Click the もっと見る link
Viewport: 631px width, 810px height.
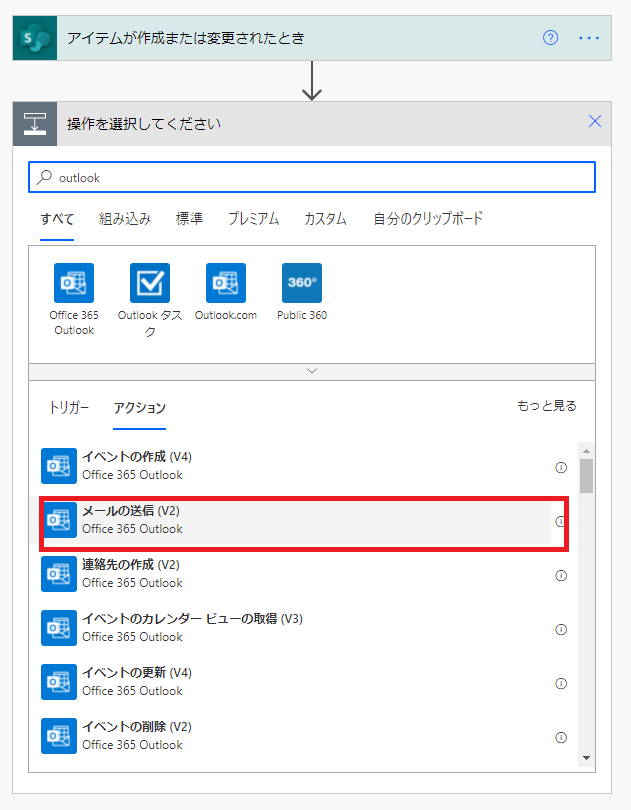click(x=547, y=406)
